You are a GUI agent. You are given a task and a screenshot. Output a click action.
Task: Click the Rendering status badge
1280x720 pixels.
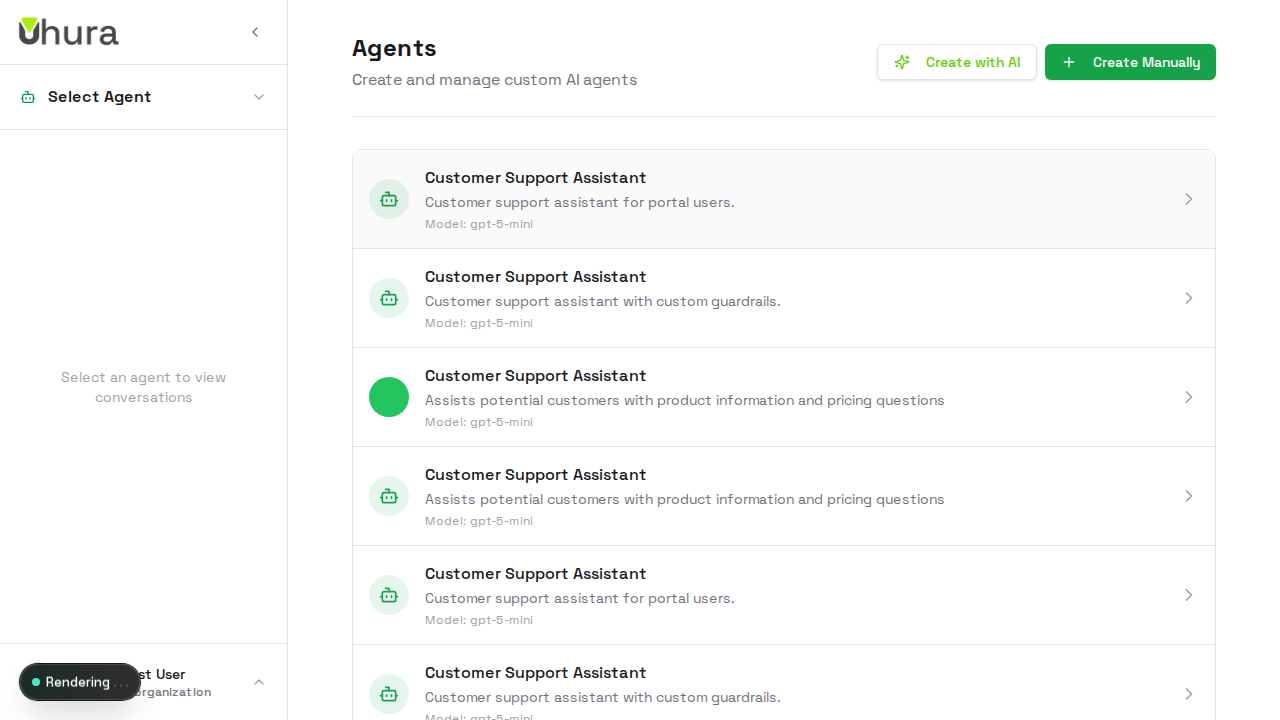coord(80,682)
